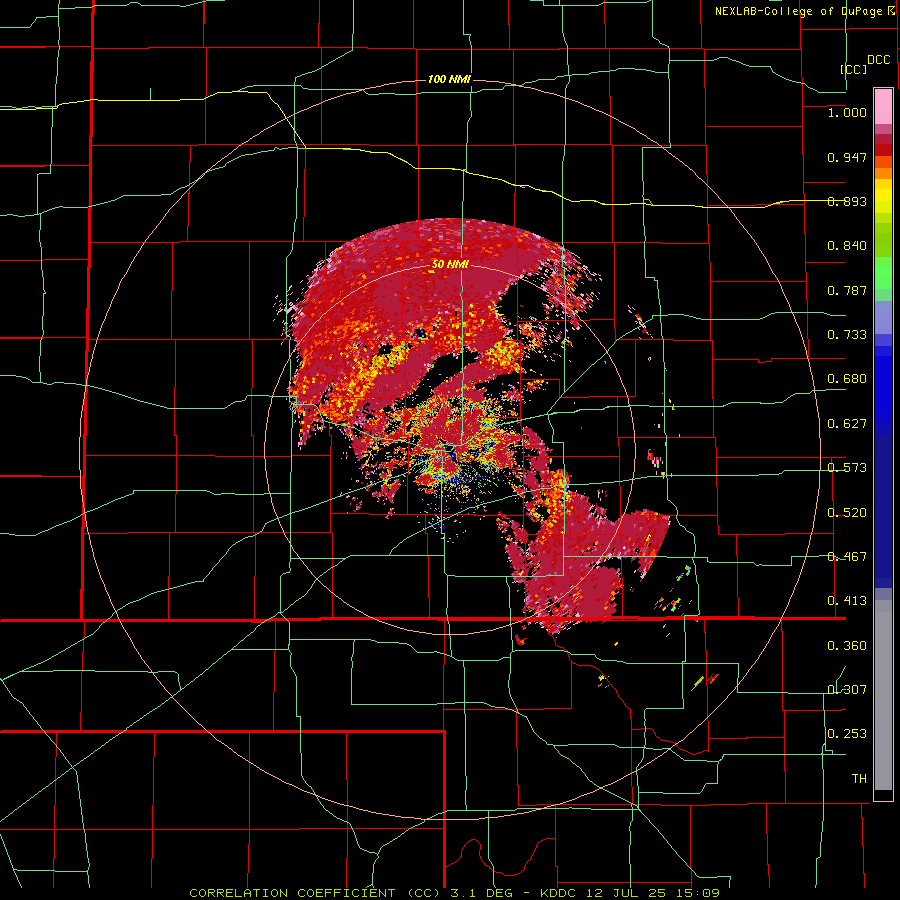
Task: Select the 0.947 scale value
Action: (847, 157)
